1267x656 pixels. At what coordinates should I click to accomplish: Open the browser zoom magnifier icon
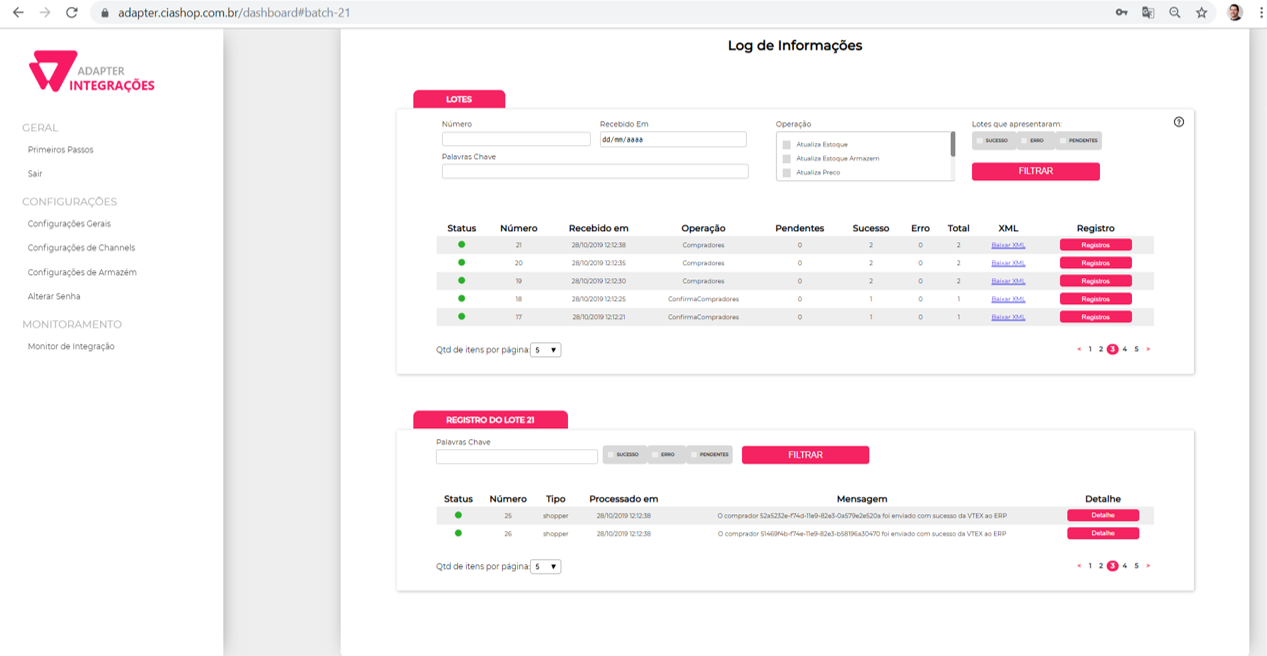pos(1175,13)
